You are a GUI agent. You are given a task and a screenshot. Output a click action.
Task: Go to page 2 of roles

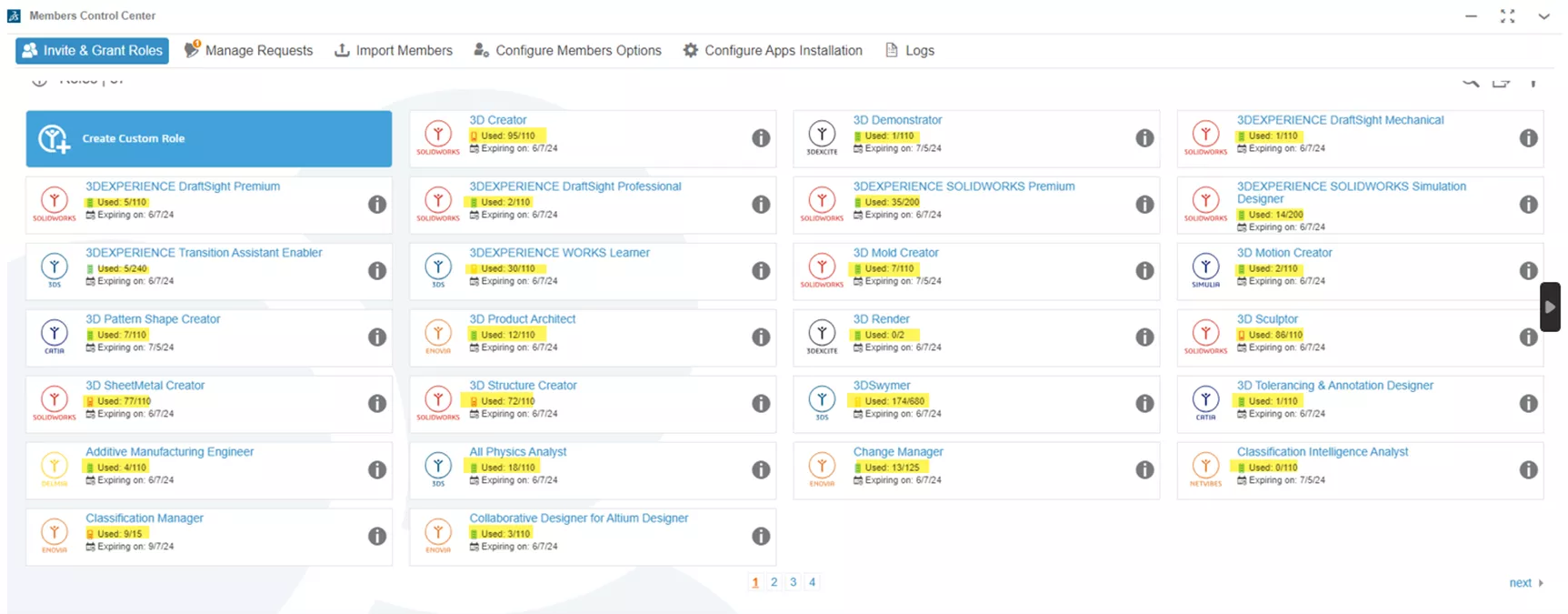[x=774, y=582]
